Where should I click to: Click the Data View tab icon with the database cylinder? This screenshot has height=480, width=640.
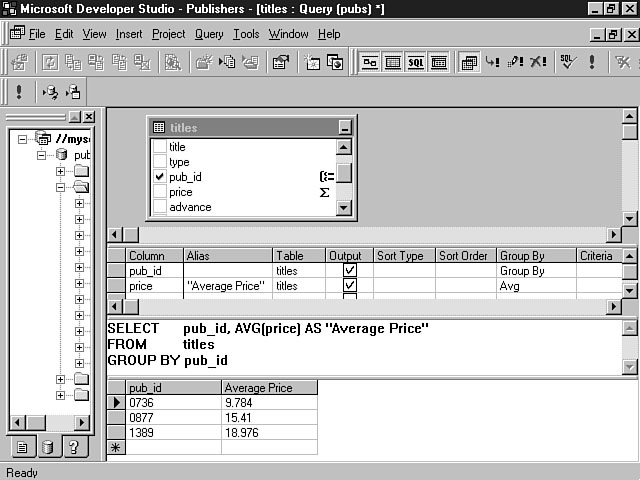pyautogui.click(x=48, y=447)
